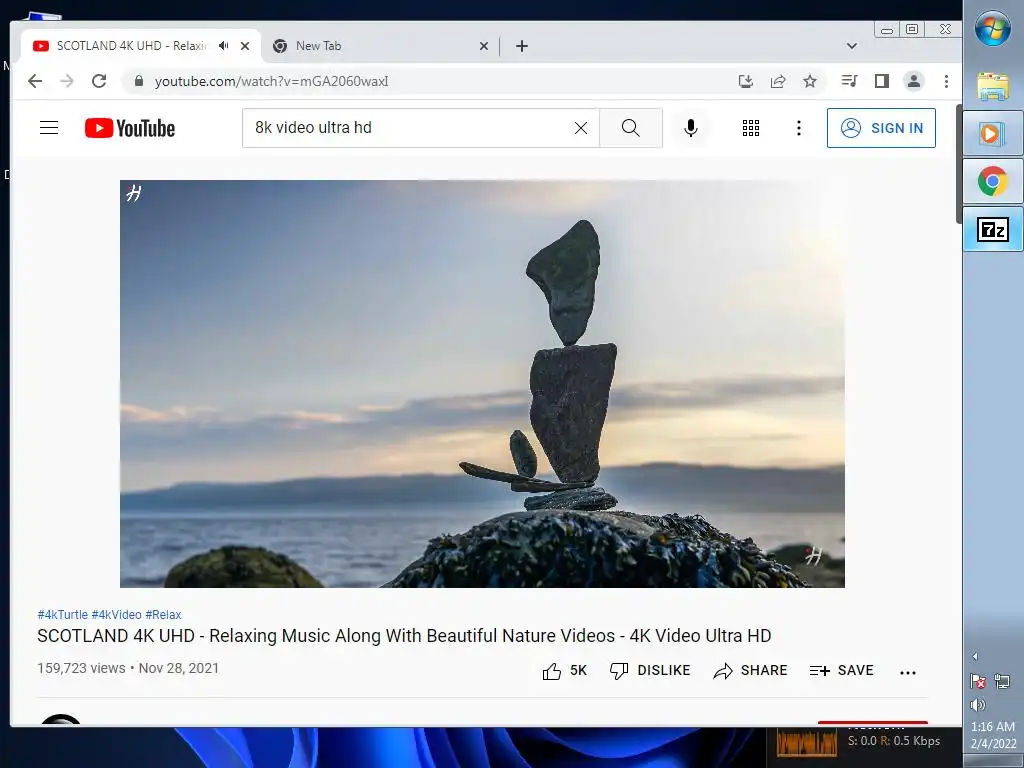Go back with the browser back arrow
Image resolution: width=1024 pixels, height=768 pixels.
pos(35,81)
